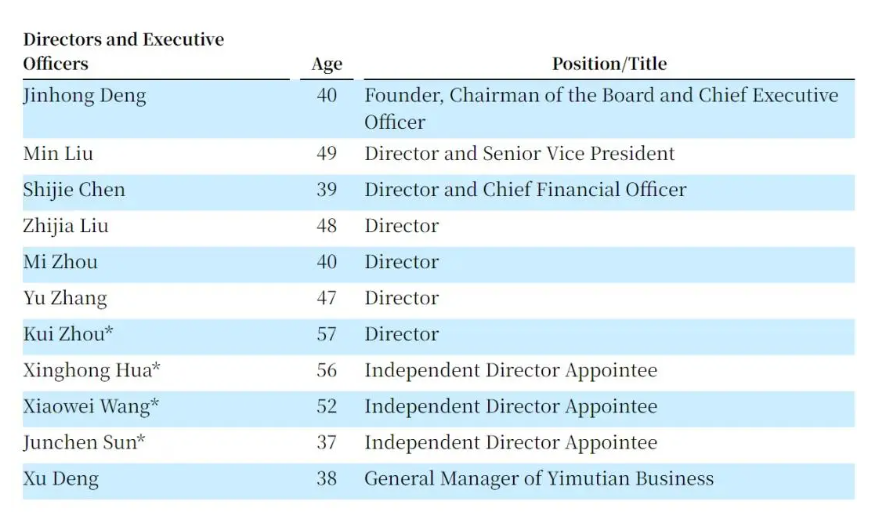Select the Age column header
The height and width of the screenshot is (515, 870).
coord(327,64)
